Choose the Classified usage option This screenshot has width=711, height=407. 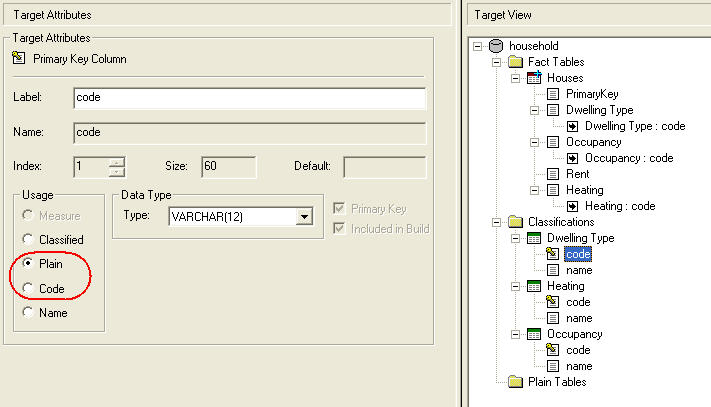(28, 240)
